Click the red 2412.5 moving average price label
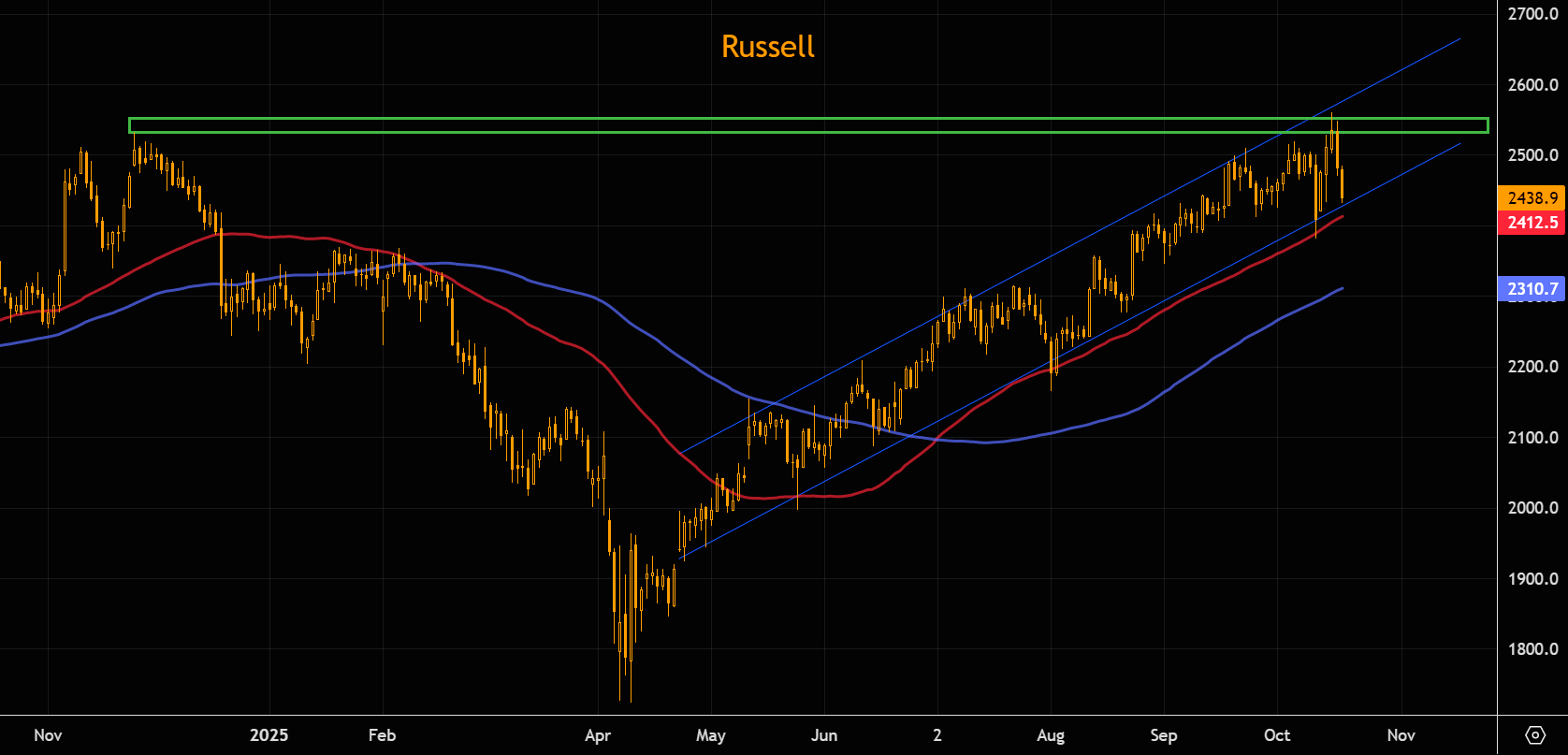This screenshot has width=1568, height=755. 1532,223
